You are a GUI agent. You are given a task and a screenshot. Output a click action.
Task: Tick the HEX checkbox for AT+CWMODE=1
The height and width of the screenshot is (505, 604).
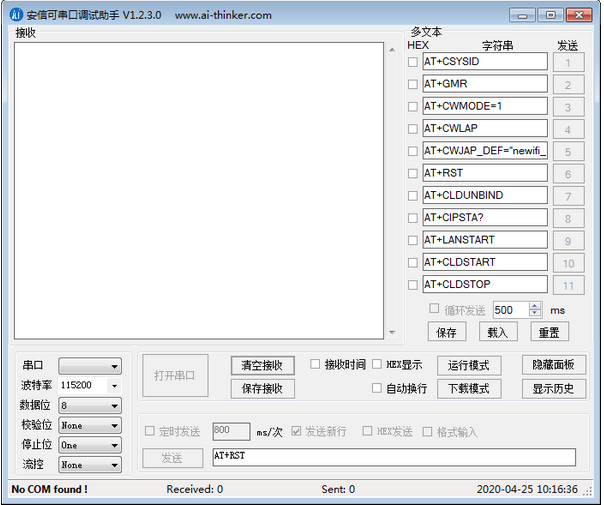coord(413,107)
